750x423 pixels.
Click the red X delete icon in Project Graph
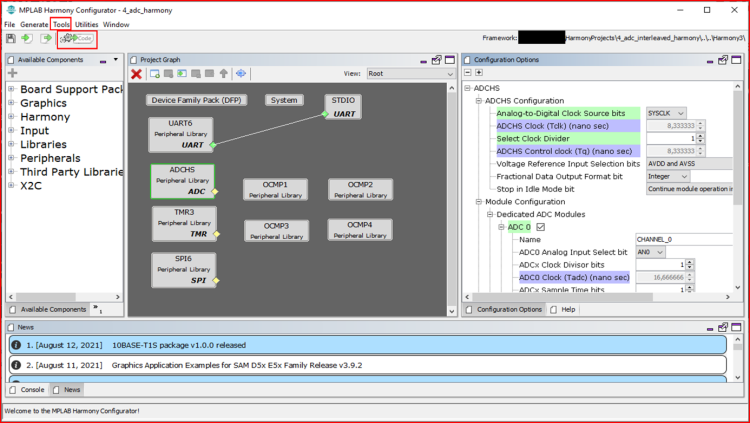point(137,74)
